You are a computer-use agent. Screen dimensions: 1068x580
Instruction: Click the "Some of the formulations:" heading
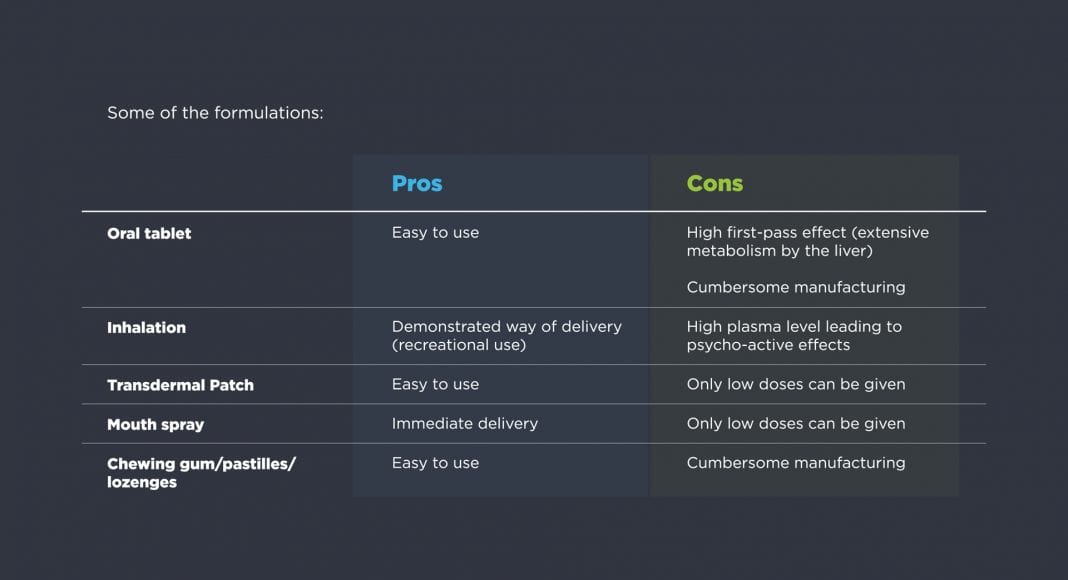point(215,113)
